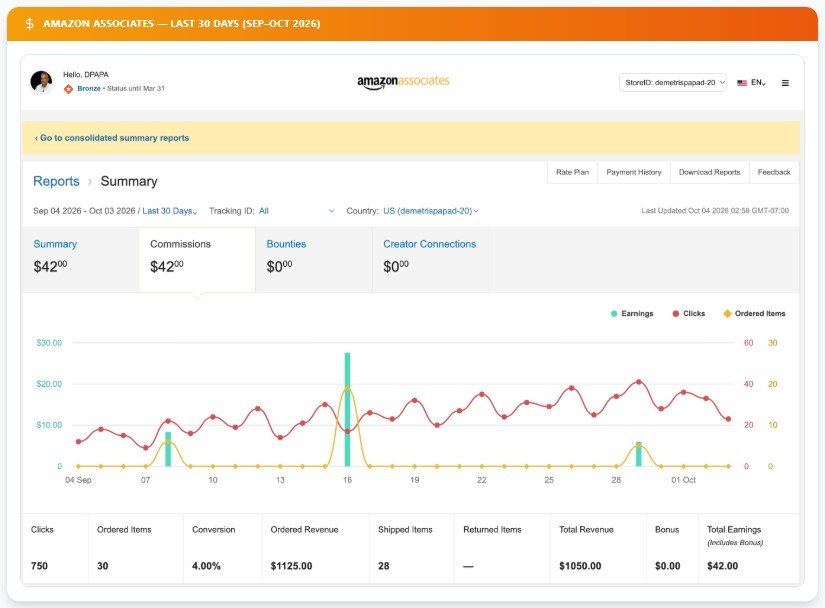825x608 pixels.
Task: Click the Returned Items column header
Action: pyautogui.click(x=492, y=530)
